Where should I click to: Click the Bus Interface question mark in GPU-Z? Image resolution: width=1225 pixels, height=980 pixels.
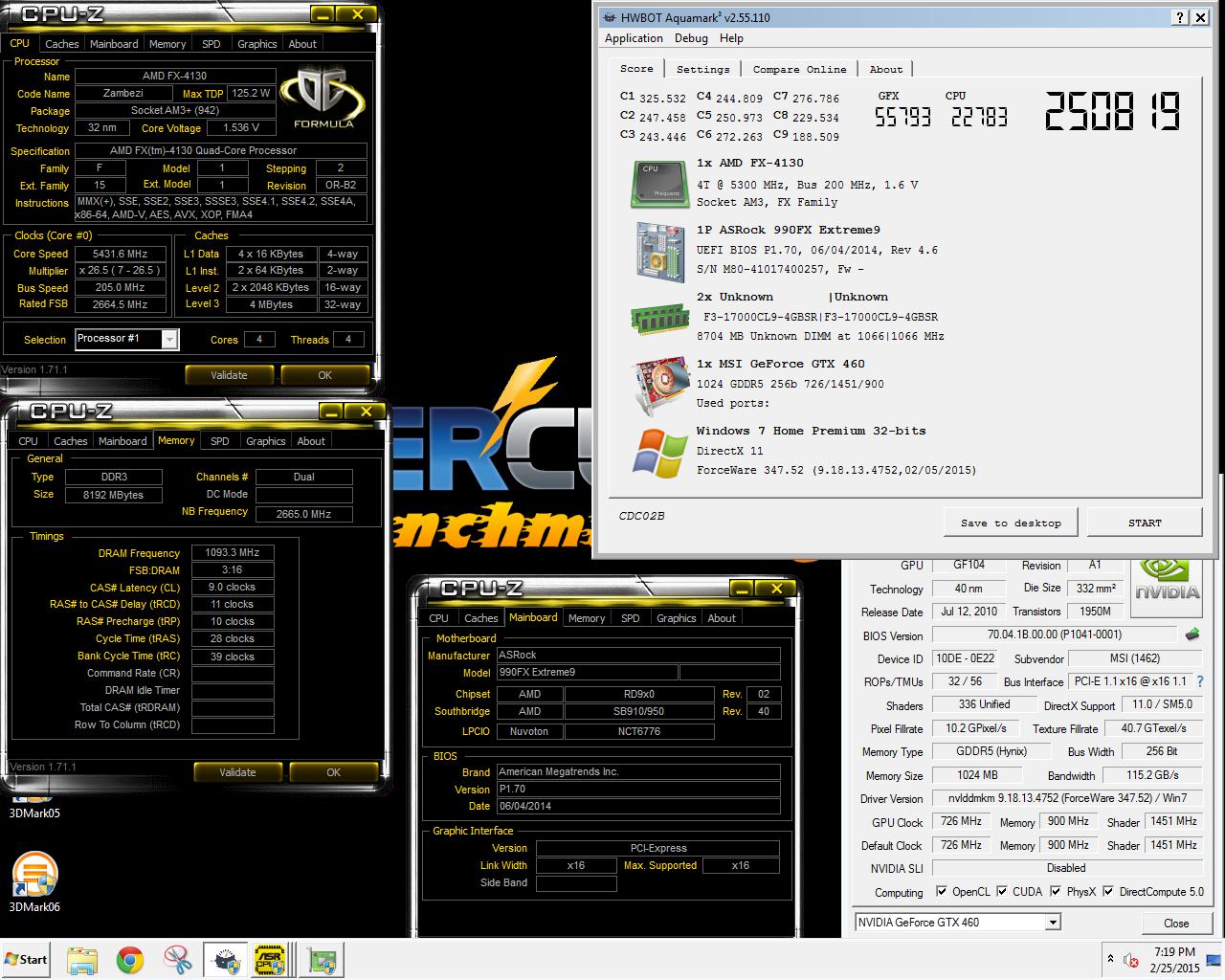pyautogui.click(x=1200, y=681)
